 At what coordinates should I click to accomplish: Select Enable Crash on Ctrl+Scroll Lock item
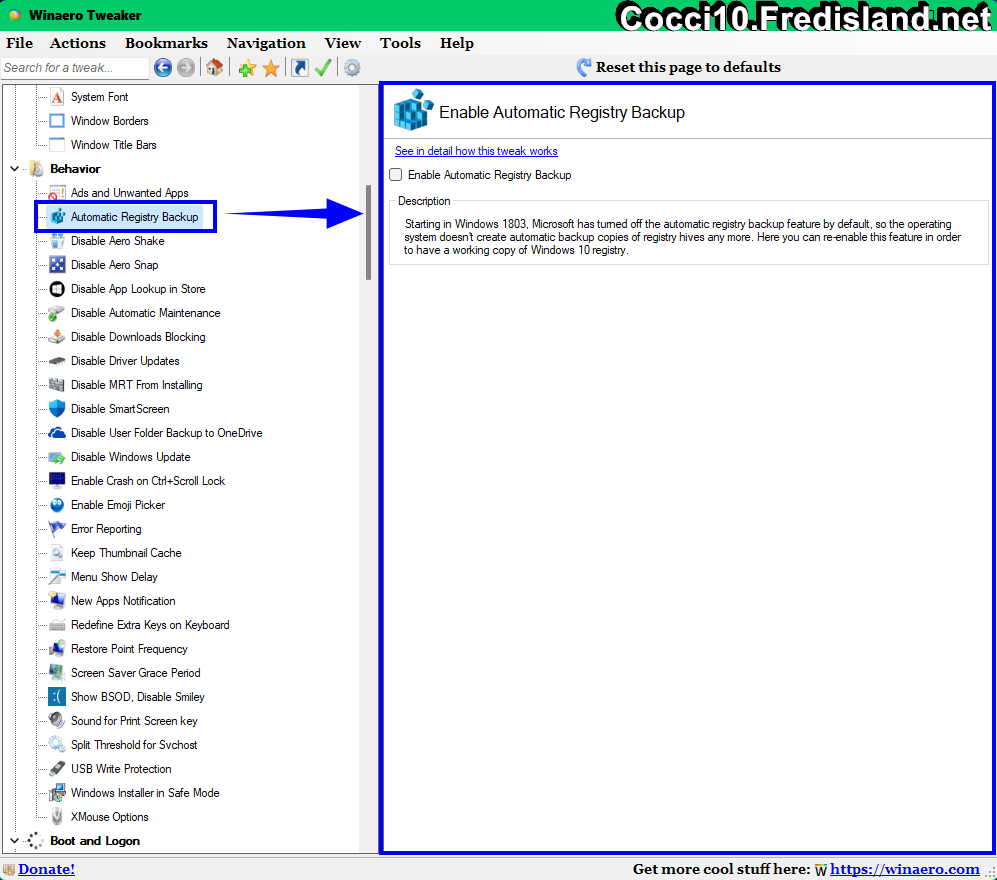[148, 481]
